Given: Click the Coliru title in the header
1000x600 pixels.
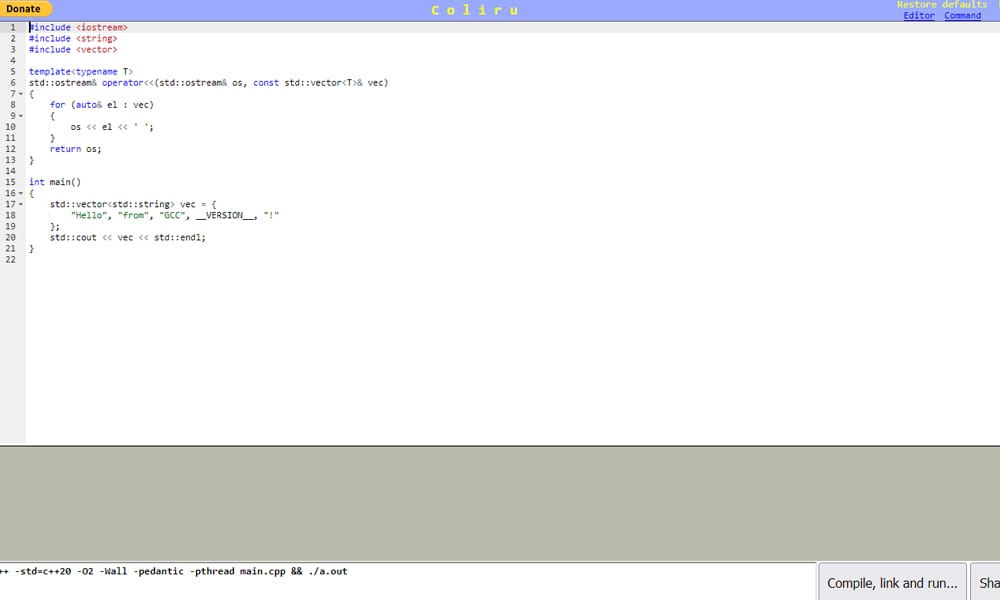Looking at the screenshot, I should coord(475,10).
